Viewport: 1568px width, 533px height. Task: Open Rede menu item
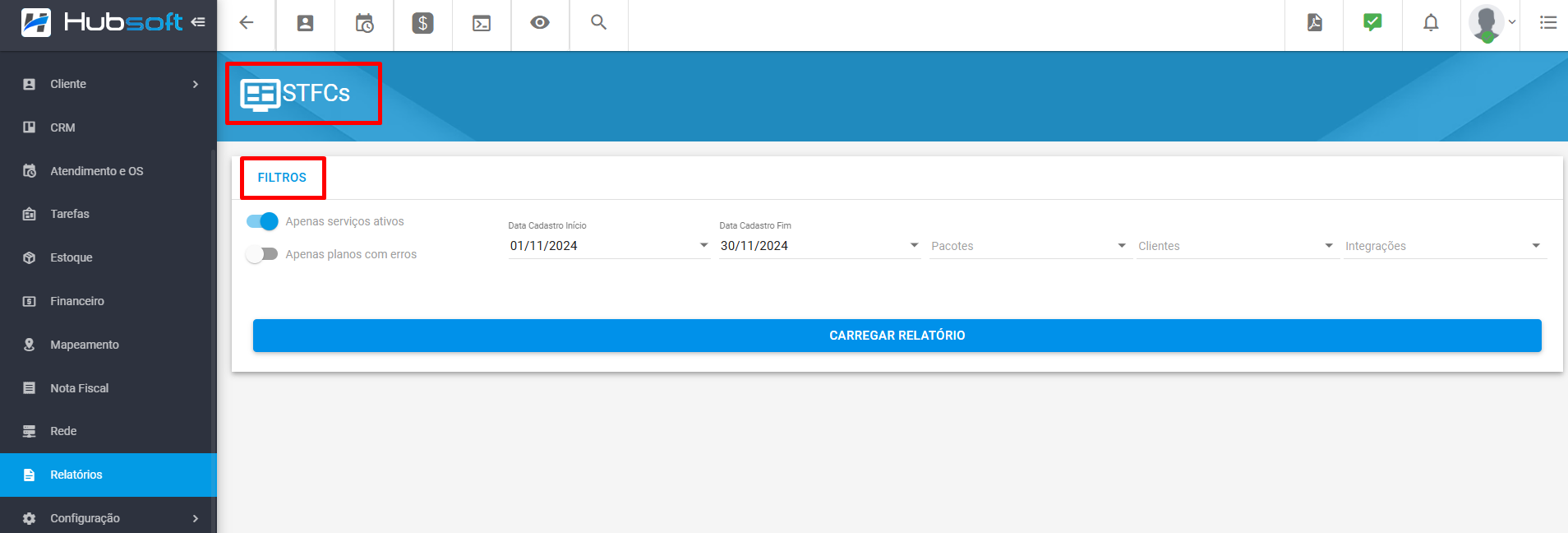108,431
